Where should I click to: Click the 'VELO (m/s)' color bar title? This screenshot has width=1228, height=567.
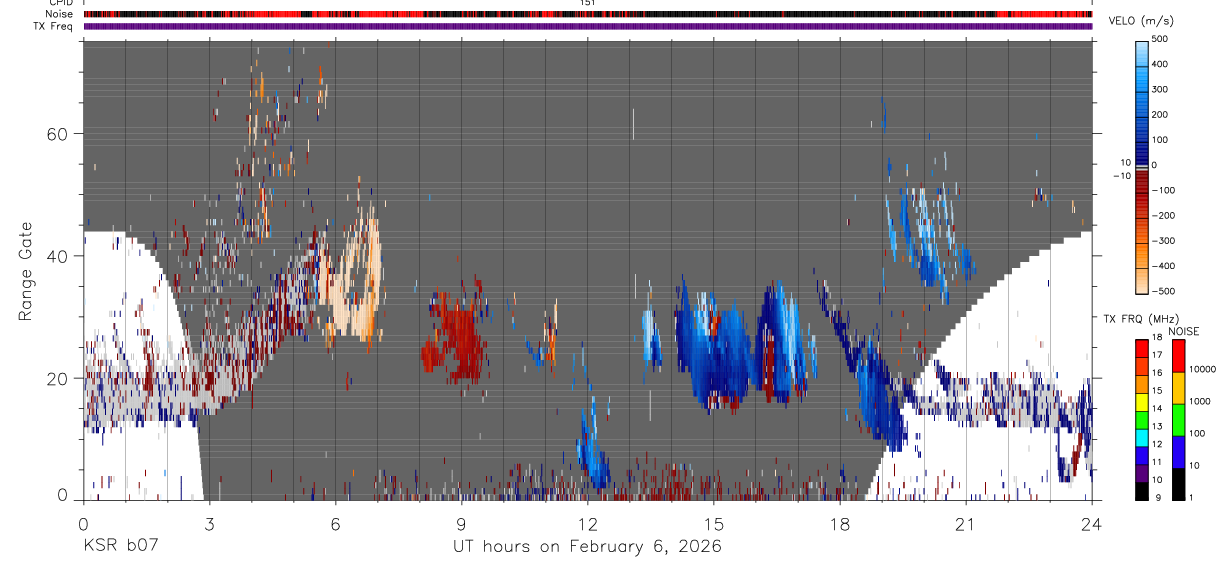pos(1143,22)
